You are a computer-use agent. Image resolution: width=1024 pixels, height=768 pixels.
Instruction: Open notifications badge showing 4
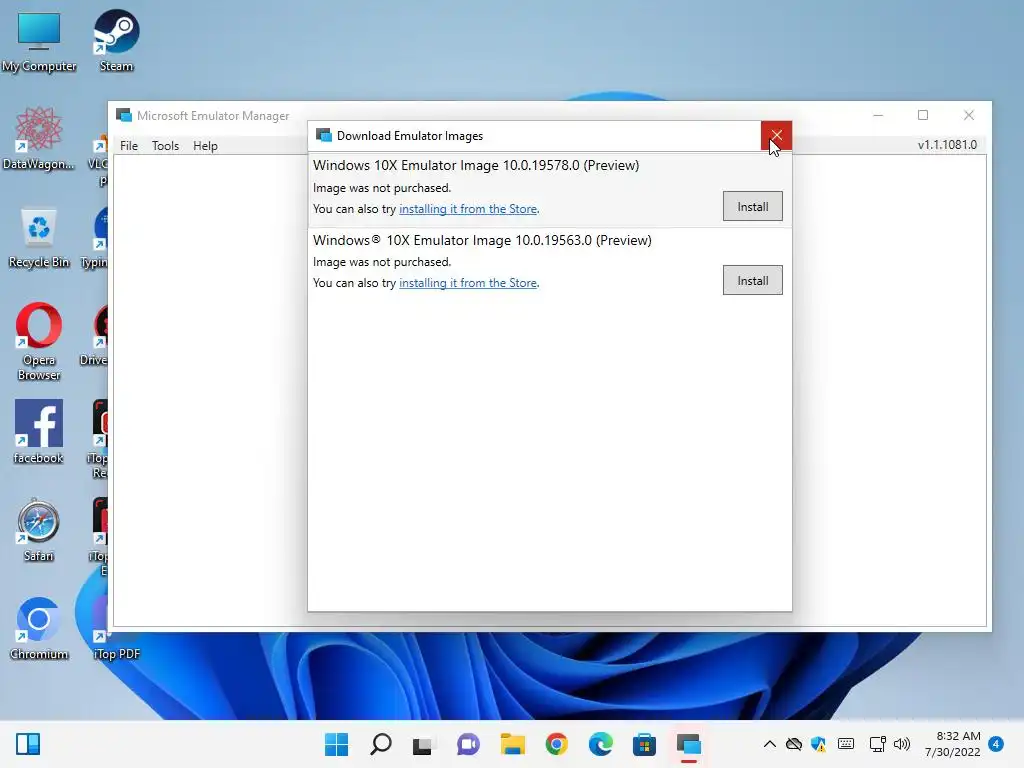996,744
